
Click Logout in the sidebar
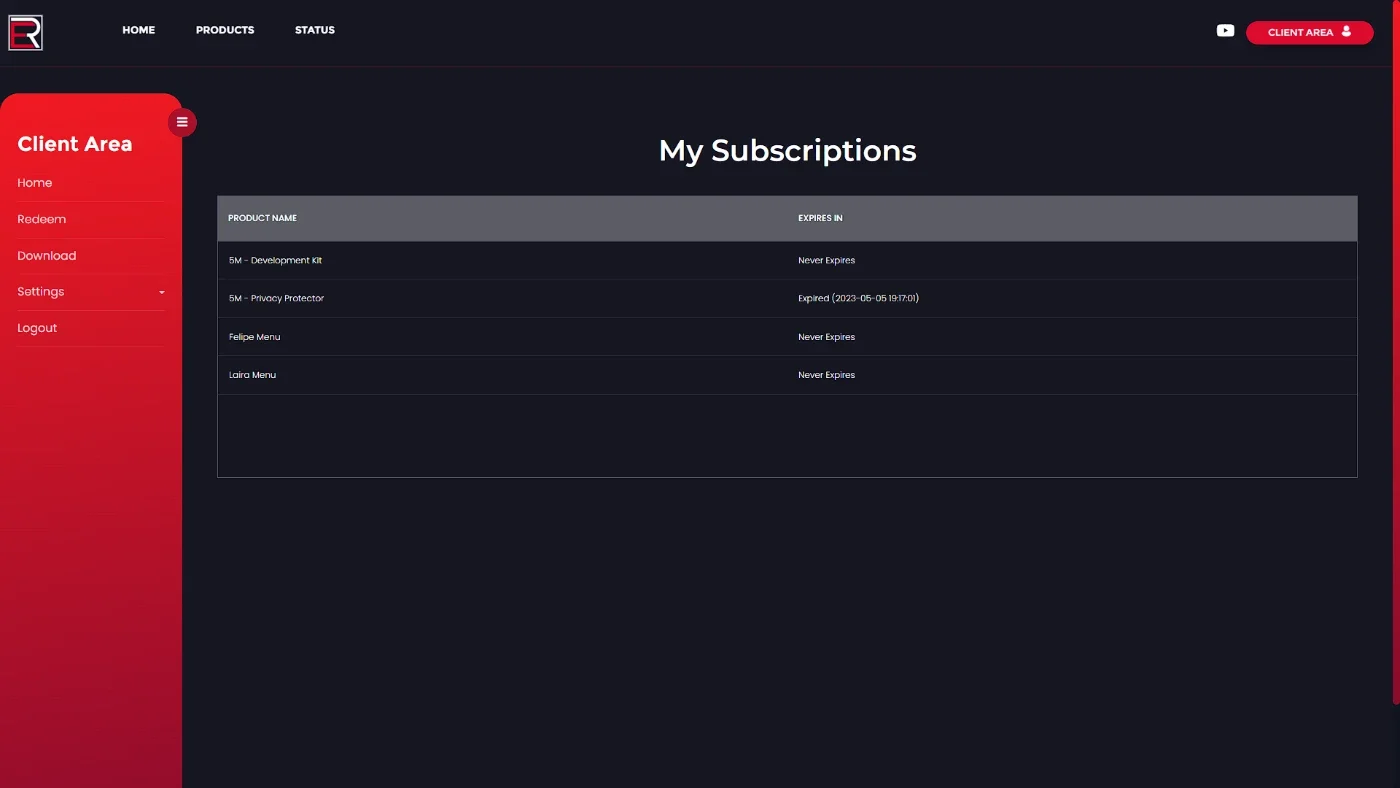(37, 328)
